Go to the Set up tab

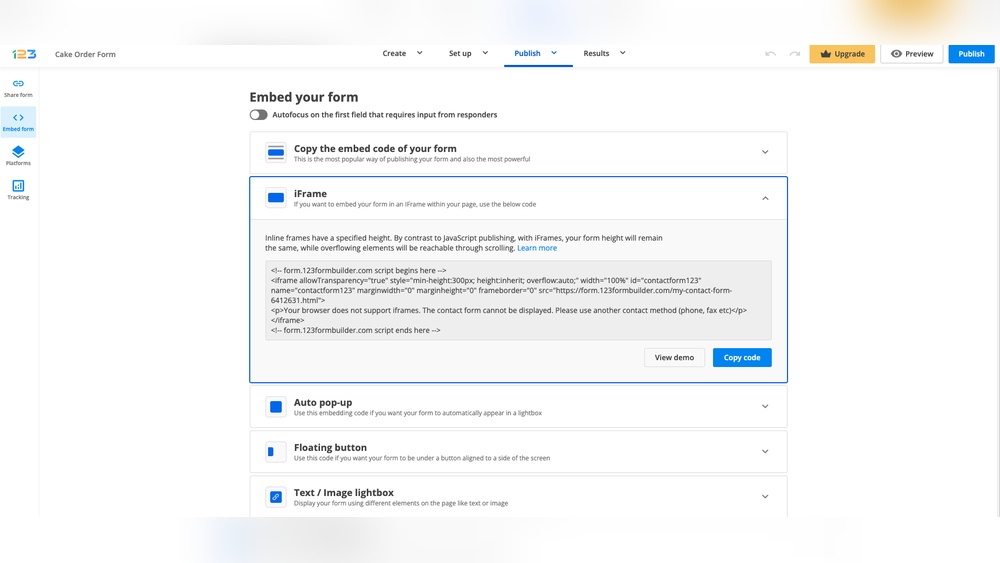460,54
